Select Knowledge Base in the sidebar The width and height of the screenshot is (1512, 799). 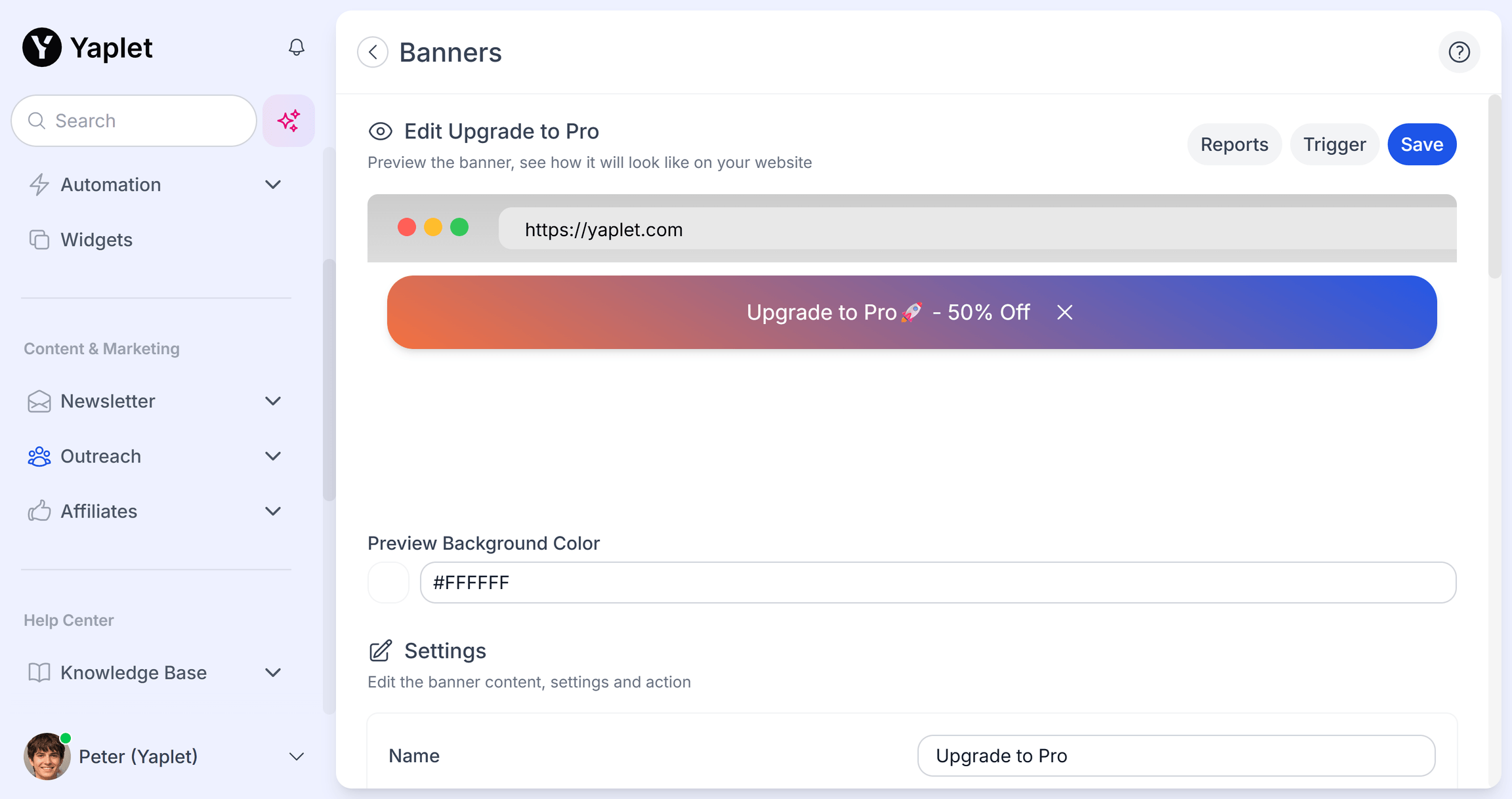pos(133,672)
